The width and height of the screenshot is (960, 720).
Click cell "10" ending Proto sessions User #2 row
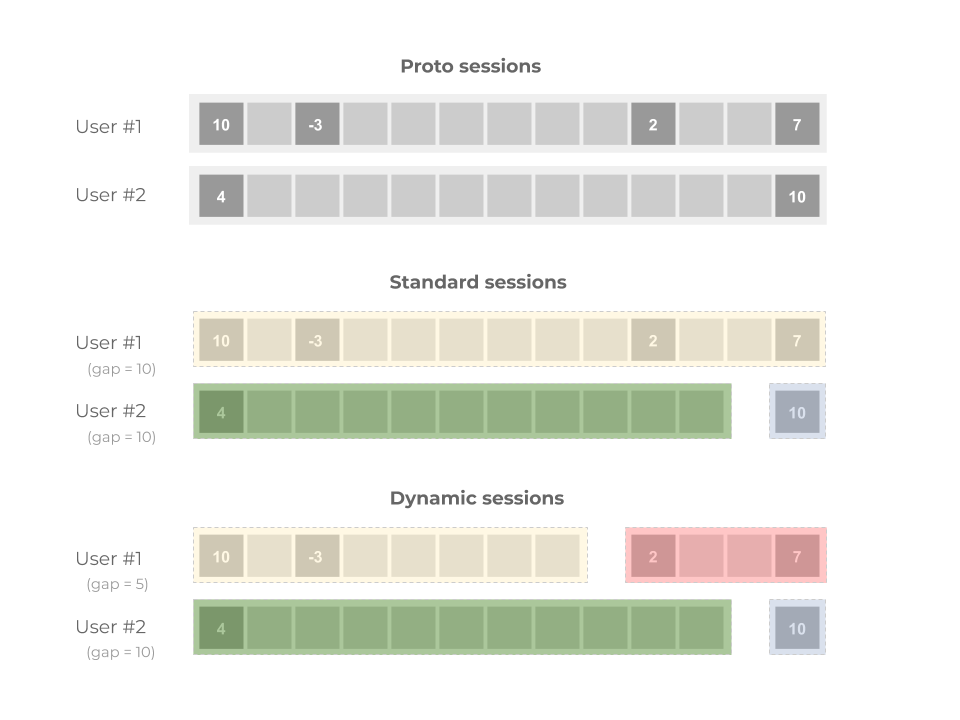[797, 197]
